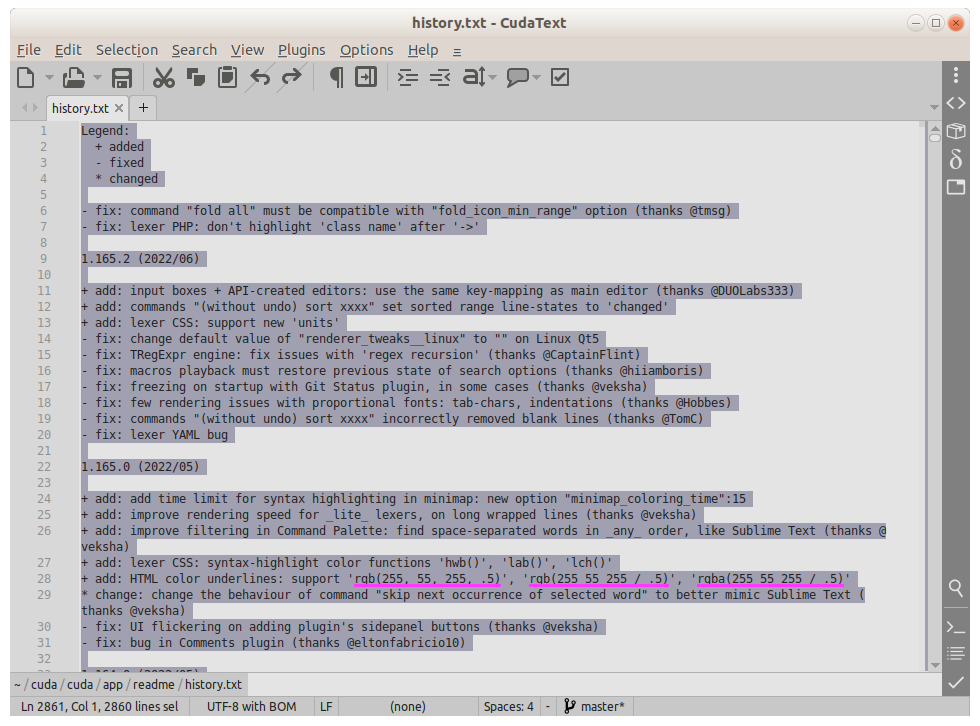Open search via the magnifier in bottom-right sidebar

(x=955, y=589)
